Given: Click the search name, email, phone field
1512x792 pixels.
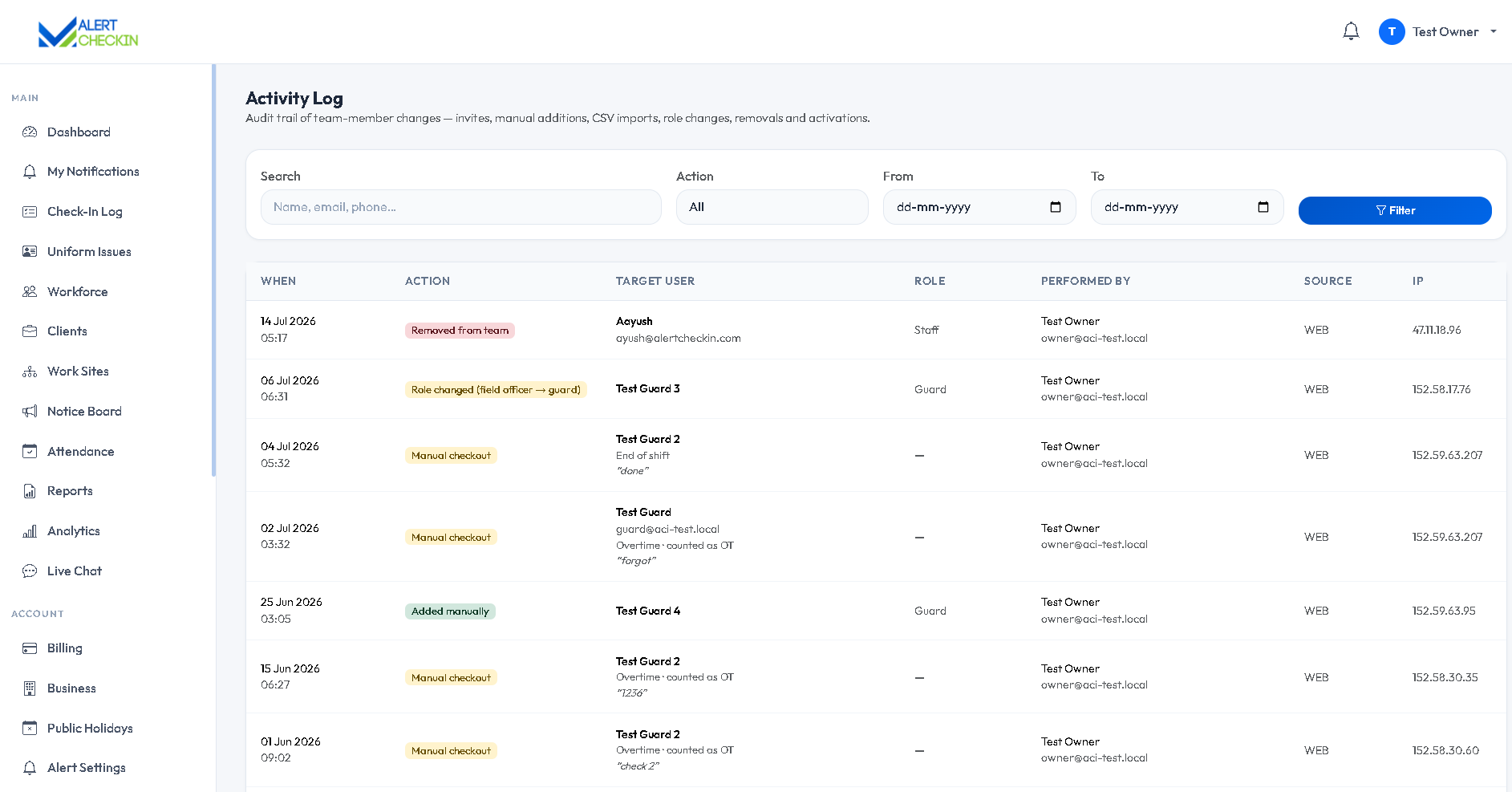Looking at the screenshot, I should [460, 207].
